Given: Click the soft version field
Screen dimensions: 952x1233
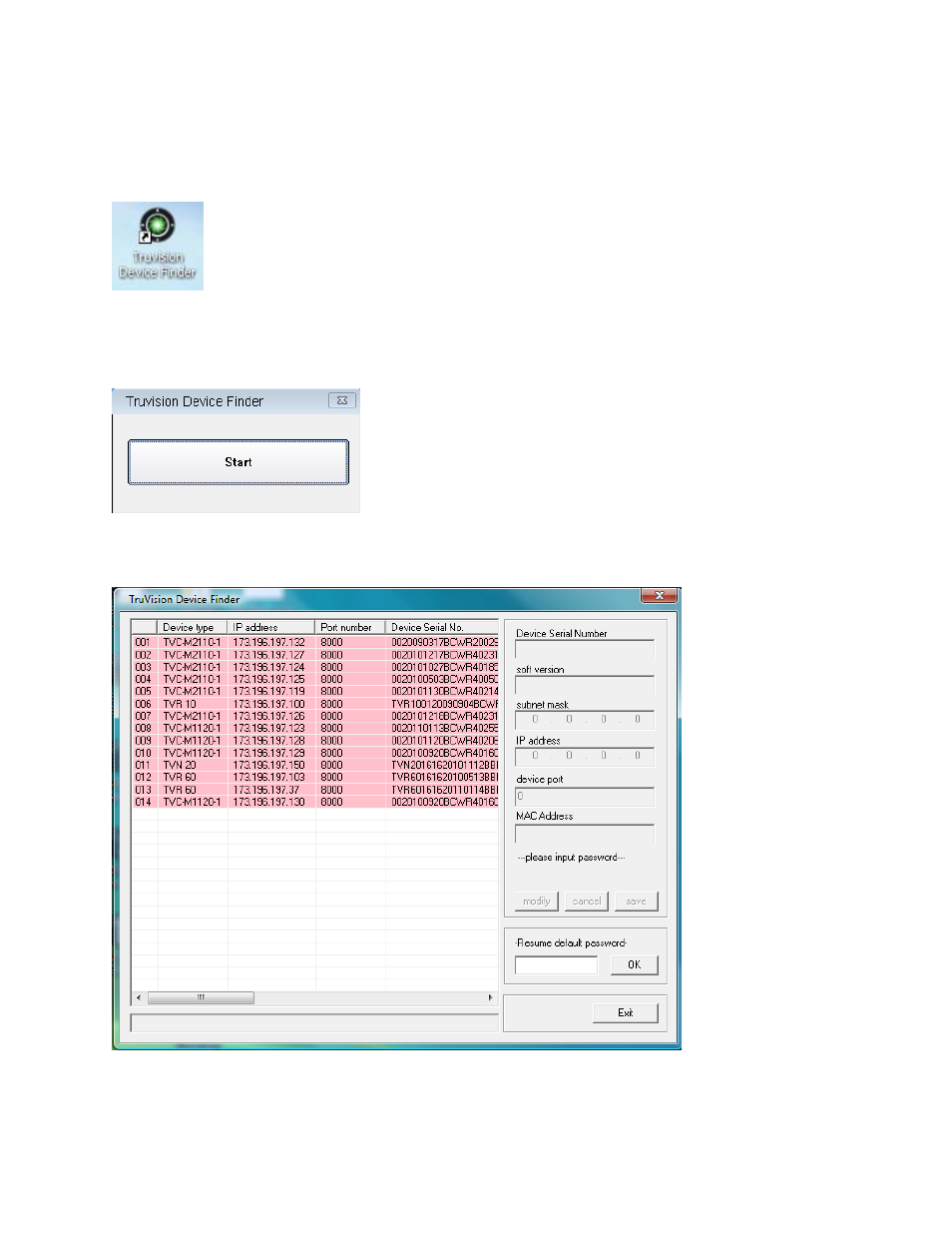Looking at the screenshot, I should click(x=585, y=685).
